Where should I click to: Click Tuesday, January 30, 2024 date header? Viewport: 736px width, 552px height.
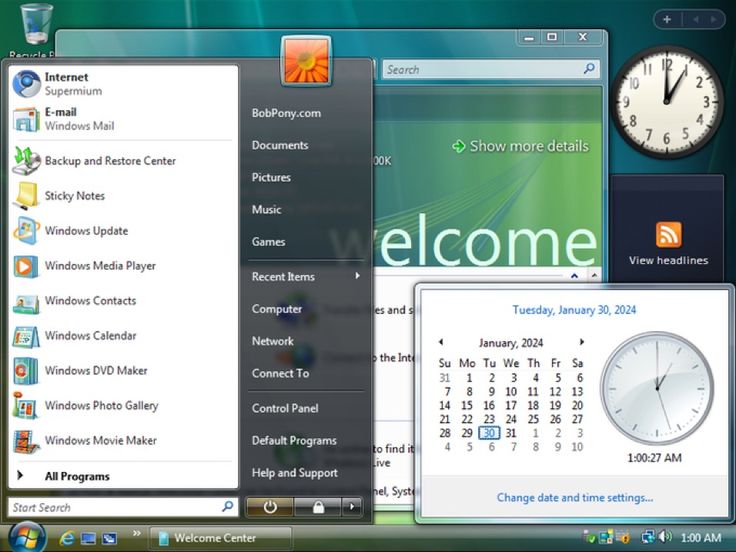click(x=574, y=310)
